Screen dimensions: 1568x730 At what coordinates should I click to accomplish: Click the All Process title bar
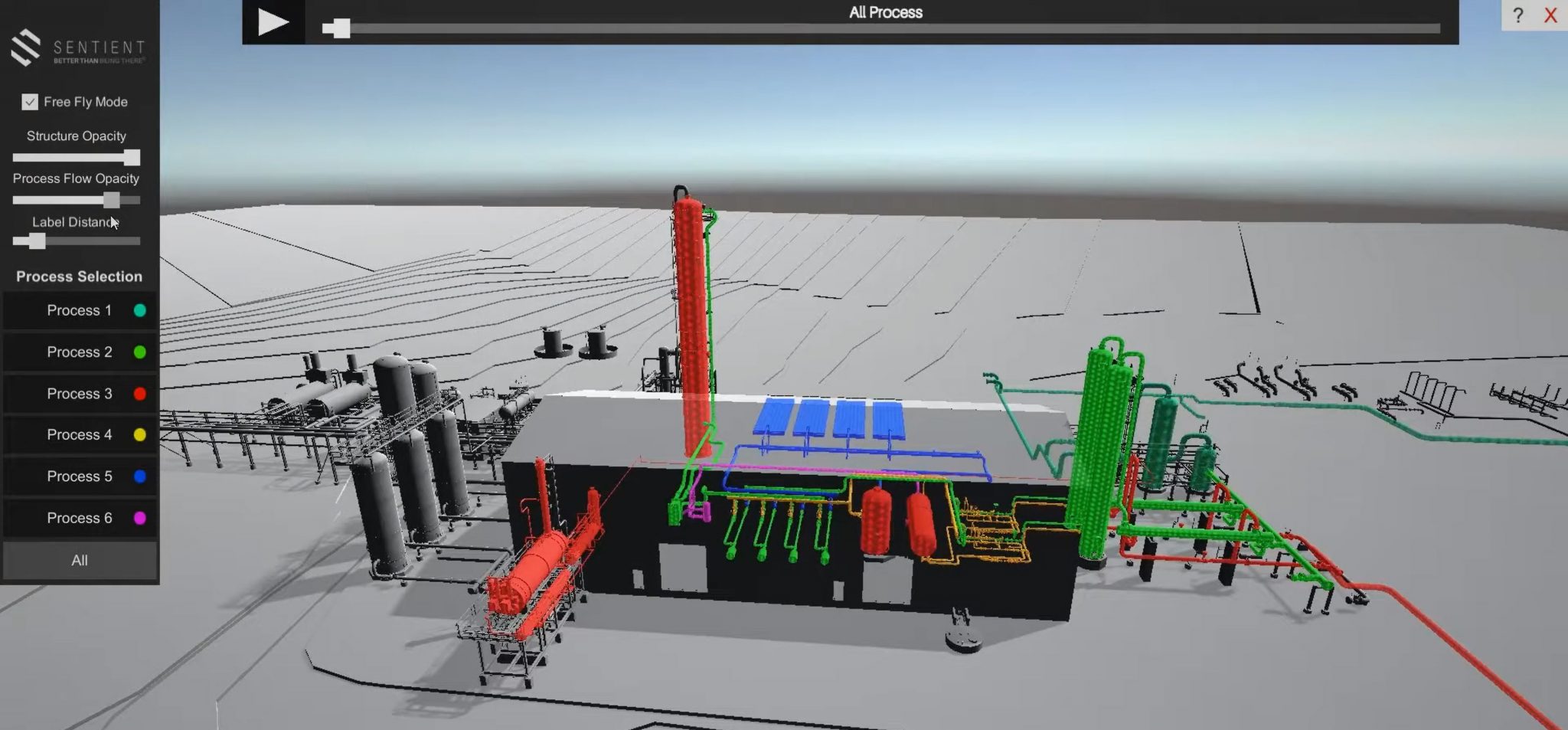884,12
